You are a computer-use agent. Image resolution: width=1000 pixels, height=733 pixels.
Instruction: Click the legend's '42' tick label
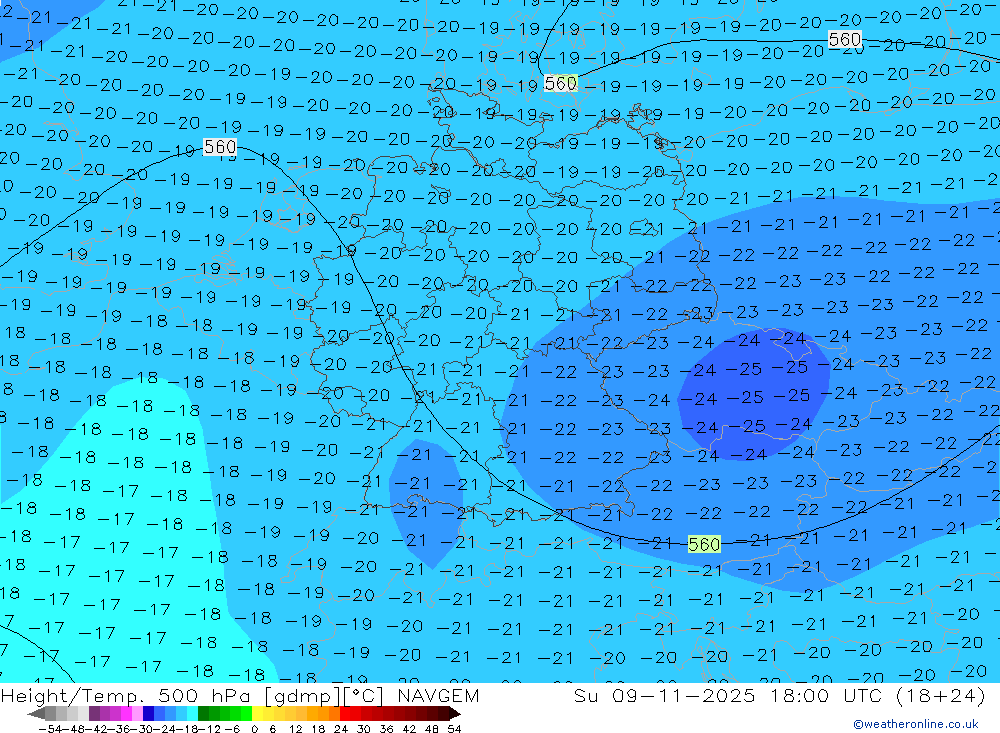click(x=409, y=729)
